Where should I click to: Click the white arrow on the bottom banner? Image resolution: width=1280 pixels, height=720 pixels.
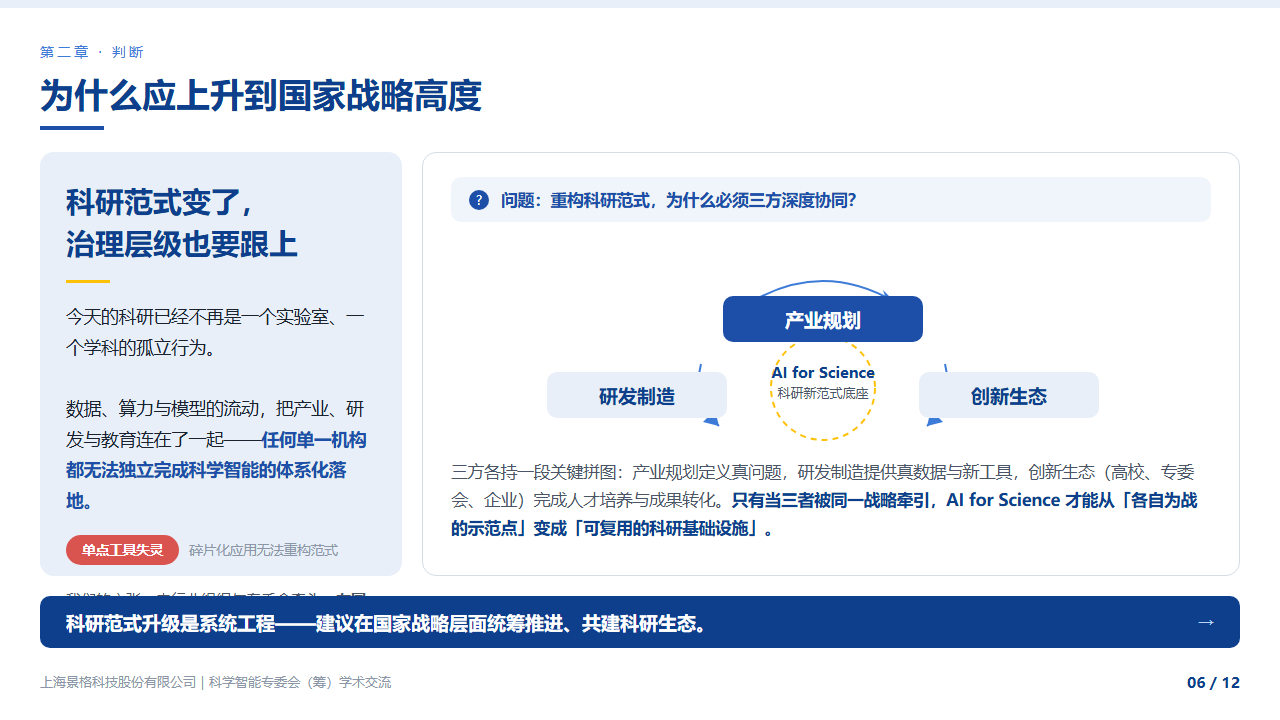click(1205, 622)
